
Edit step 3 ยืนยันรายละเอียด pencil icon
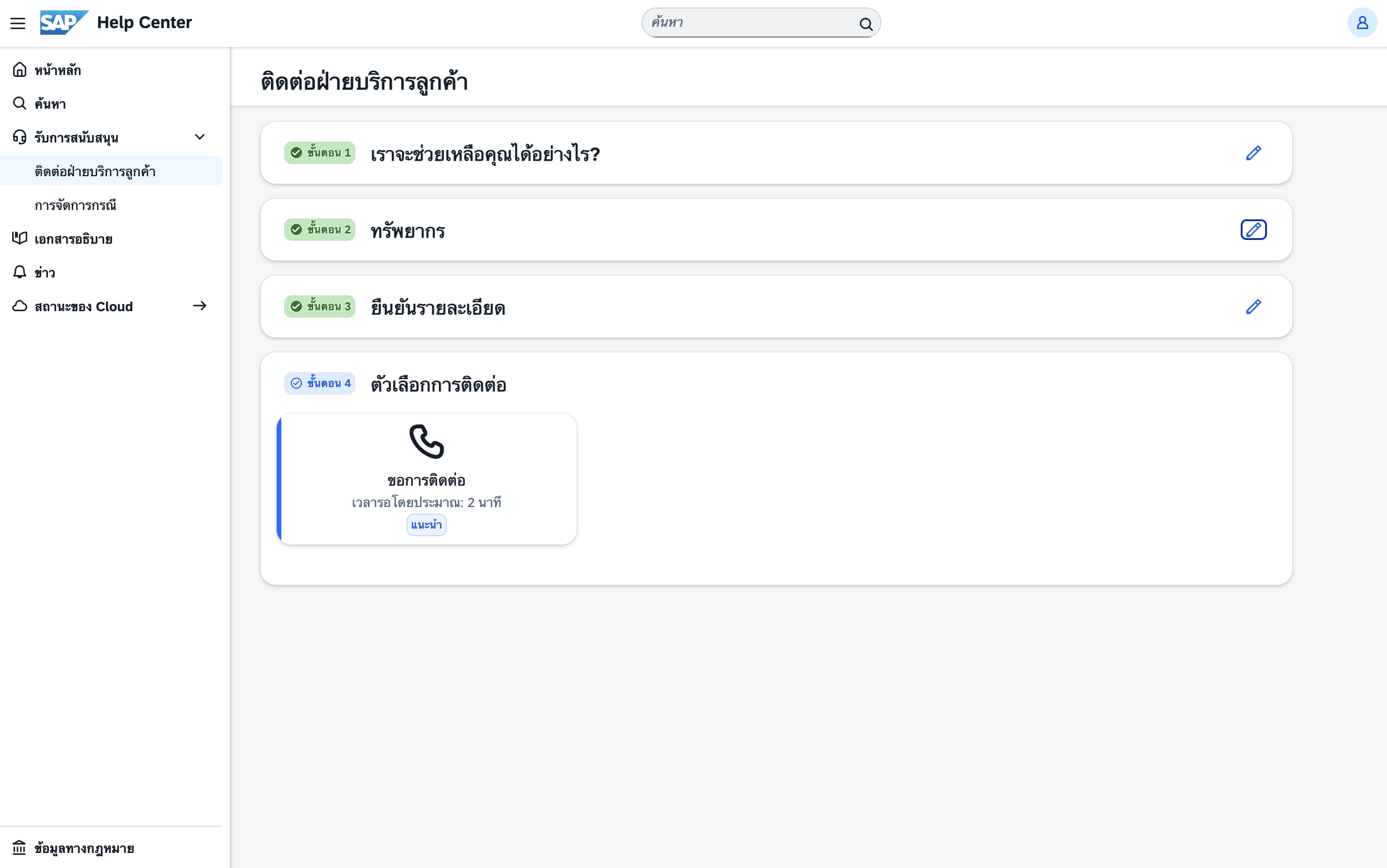coord(1253,307)
